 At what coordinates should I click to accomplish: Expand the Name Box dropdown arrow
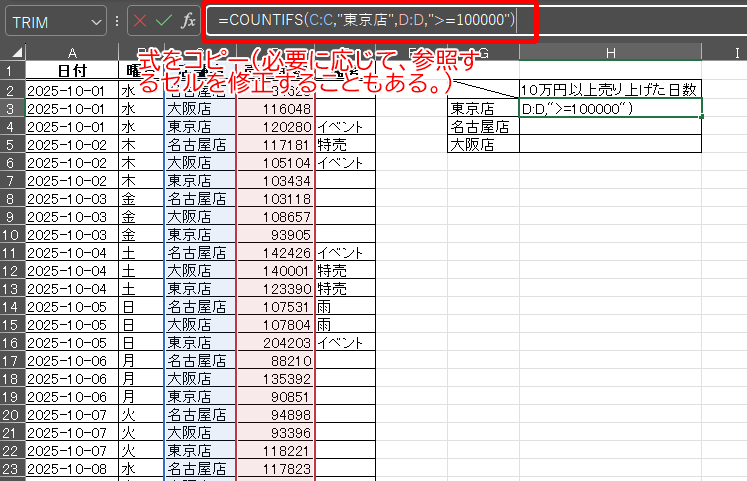[96, 21]
